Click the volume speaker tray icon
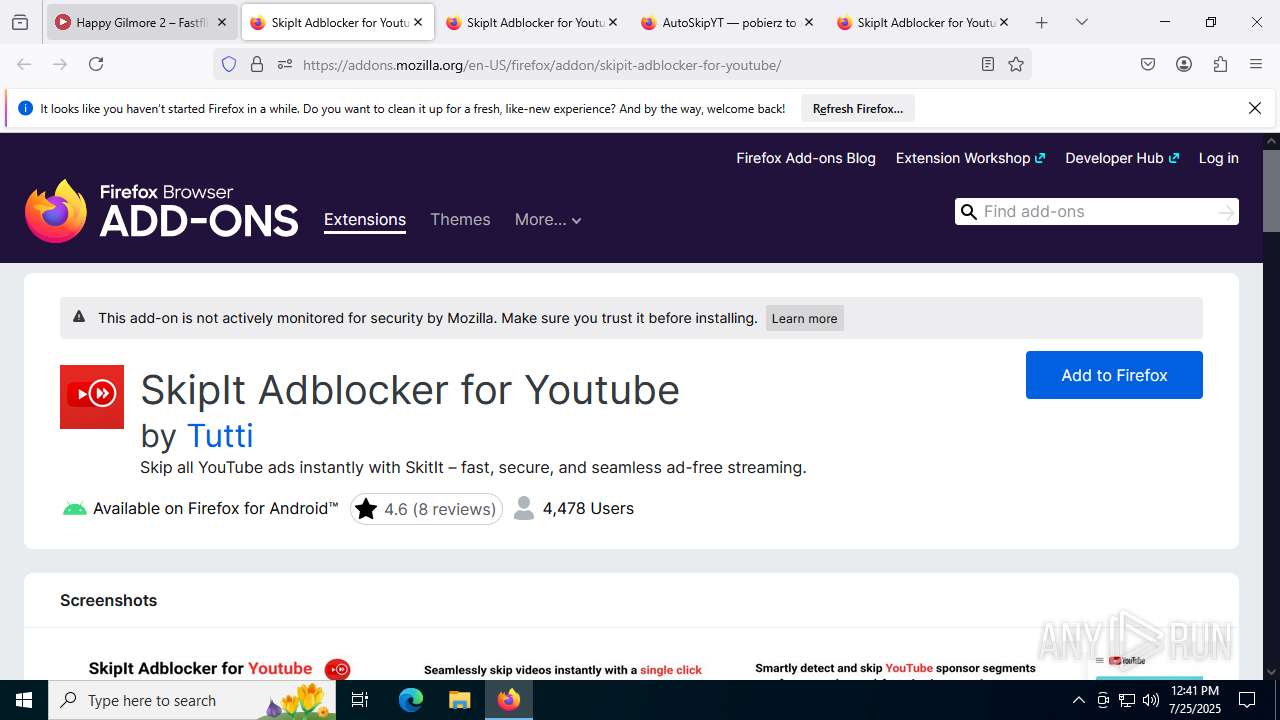The image size is (1280, 720). (x=1151, y=700)
